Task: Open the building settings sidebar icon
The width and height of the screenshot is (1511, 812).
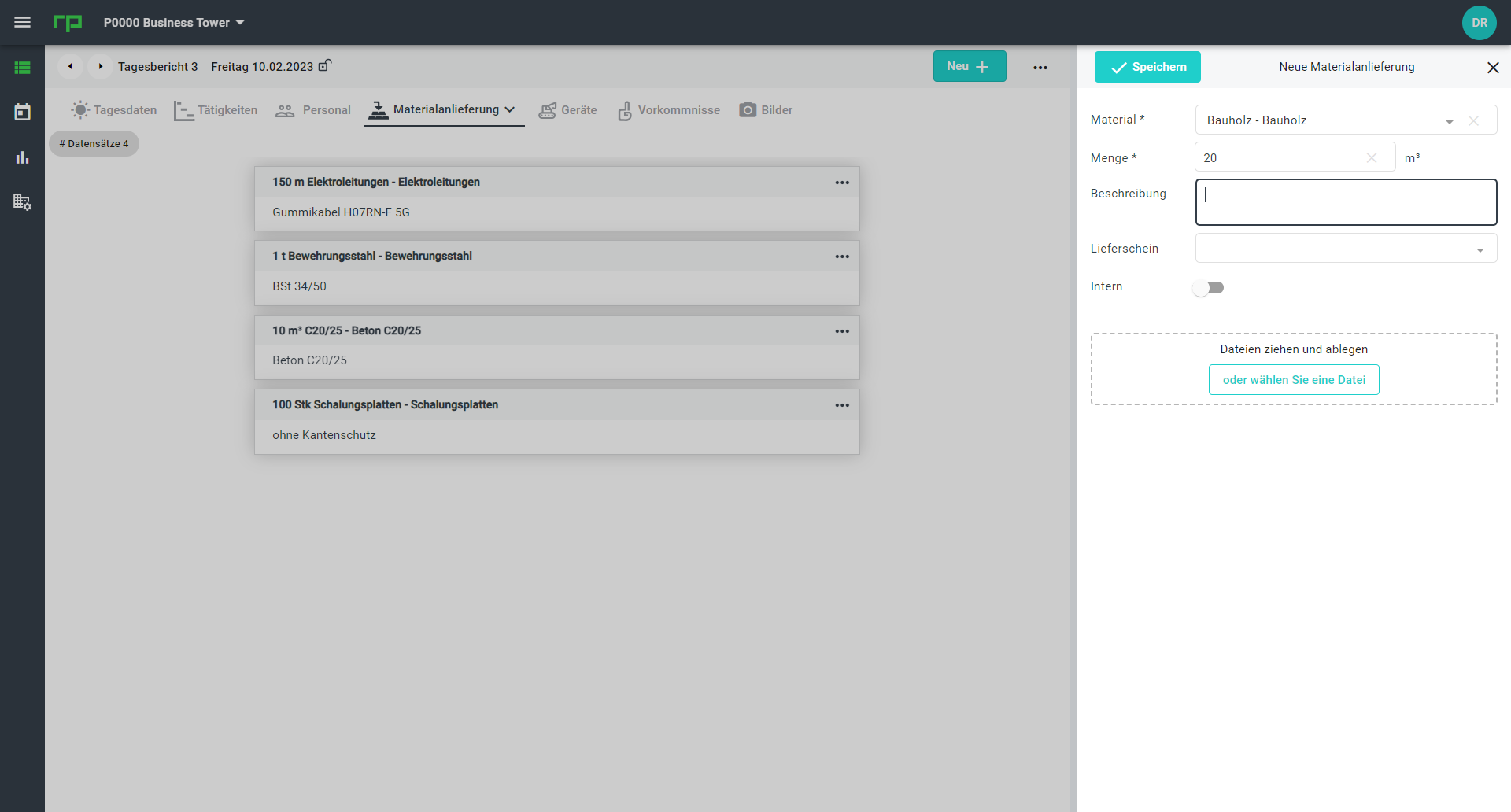Action: 22,202
